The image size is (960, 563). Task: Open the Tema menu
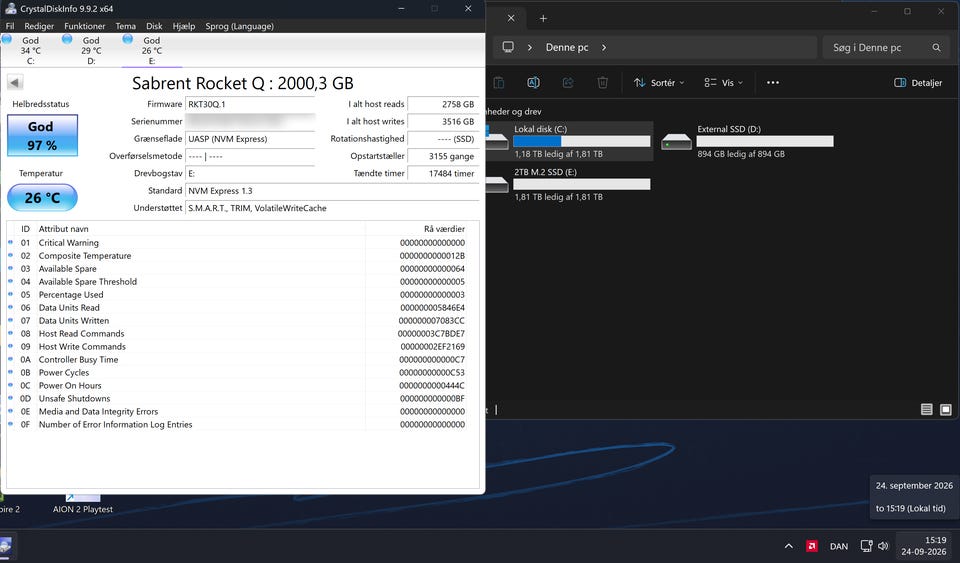[x=126, y=26]
